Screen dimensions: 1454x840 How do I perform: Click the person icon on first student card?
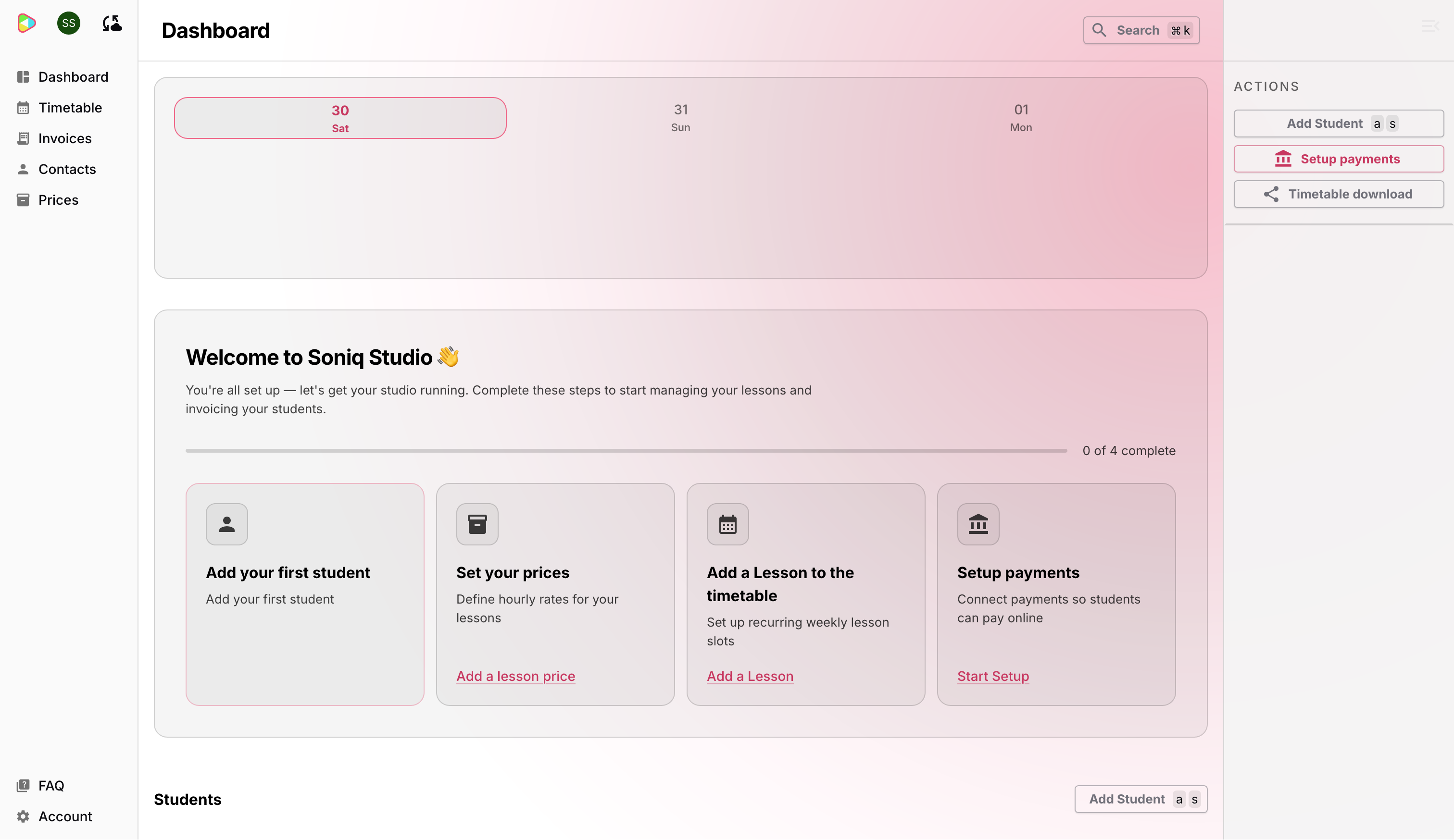(227, 524)
